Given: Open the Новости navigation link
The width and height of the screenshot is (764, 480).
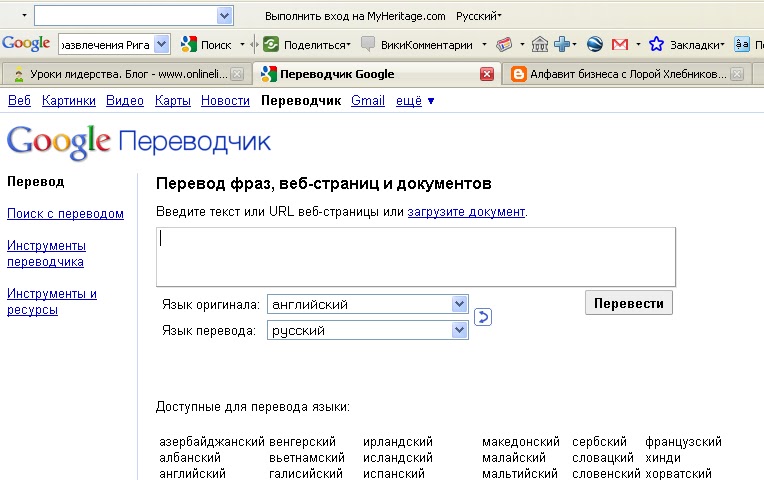Looking at the screenshot, I should coord(225,101).
